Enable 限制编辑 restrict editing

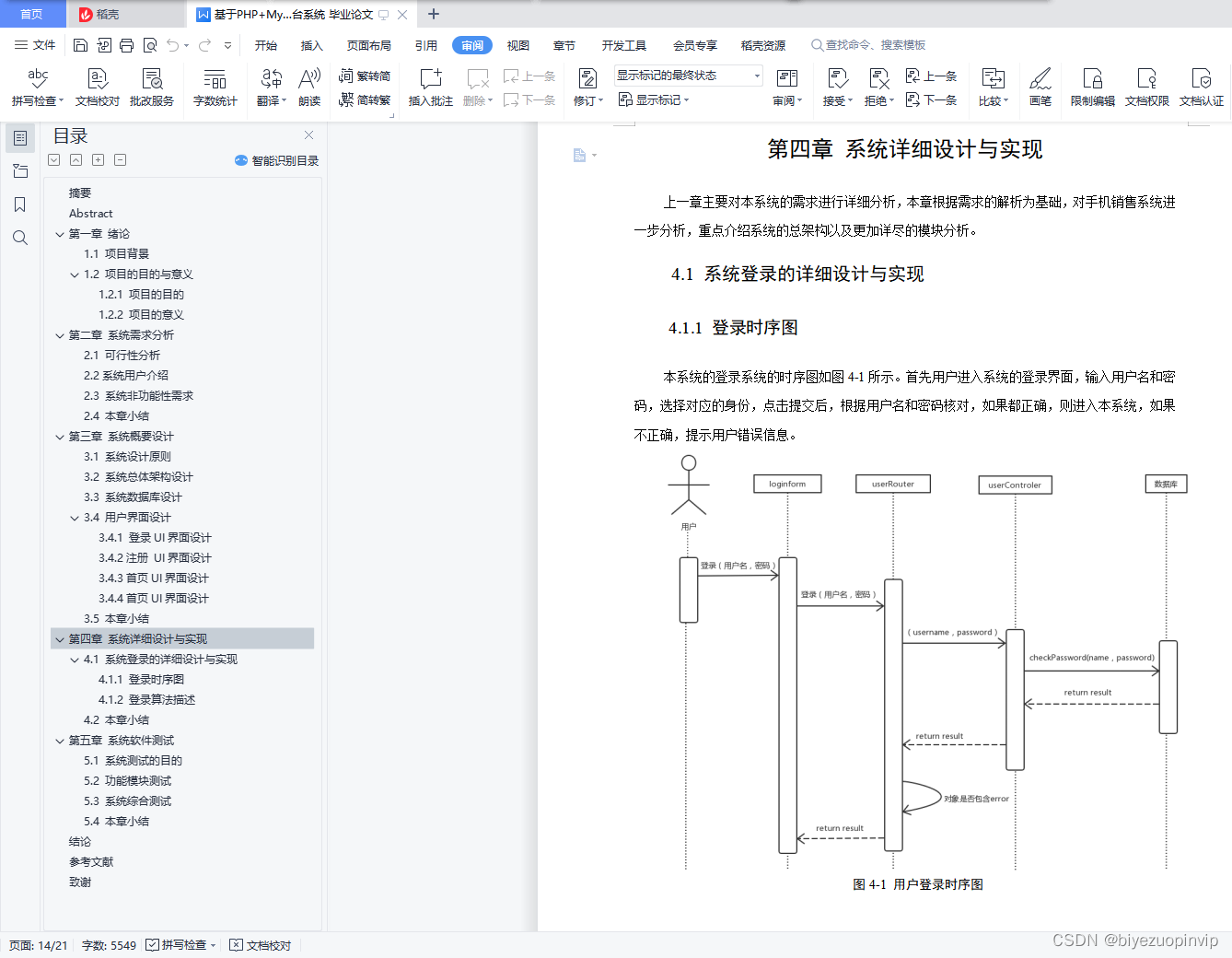point(1092,88)
